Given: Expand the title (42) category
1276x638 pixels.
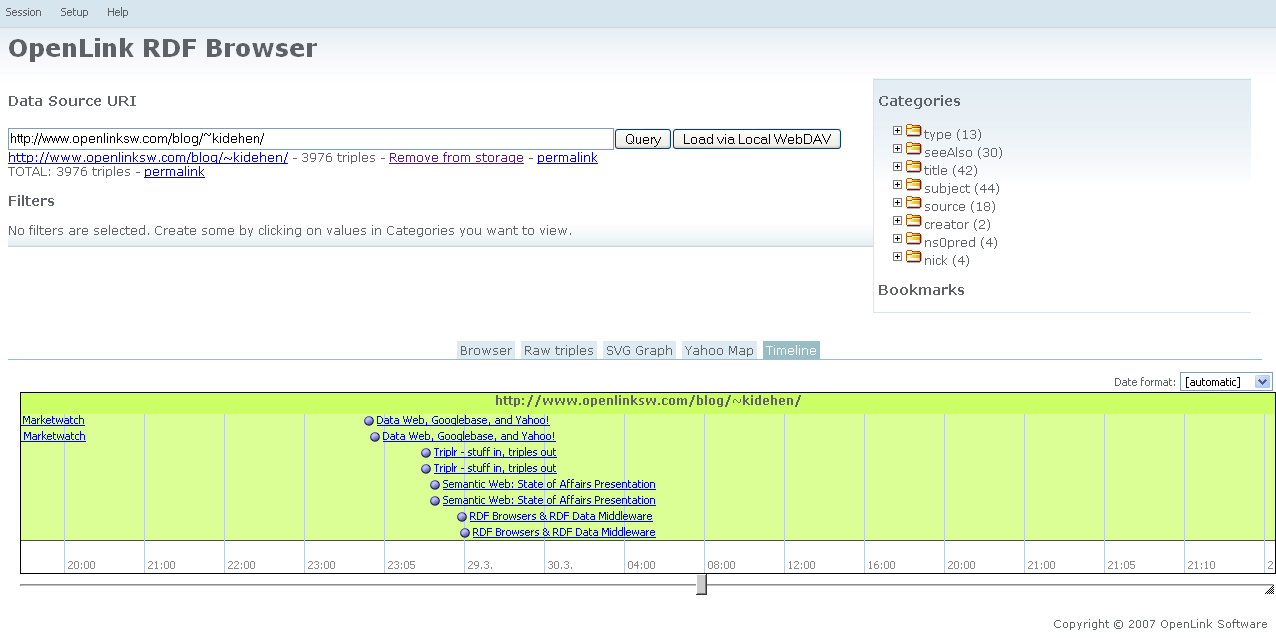Looking at the screenshot, I should [x=897, y=167].
